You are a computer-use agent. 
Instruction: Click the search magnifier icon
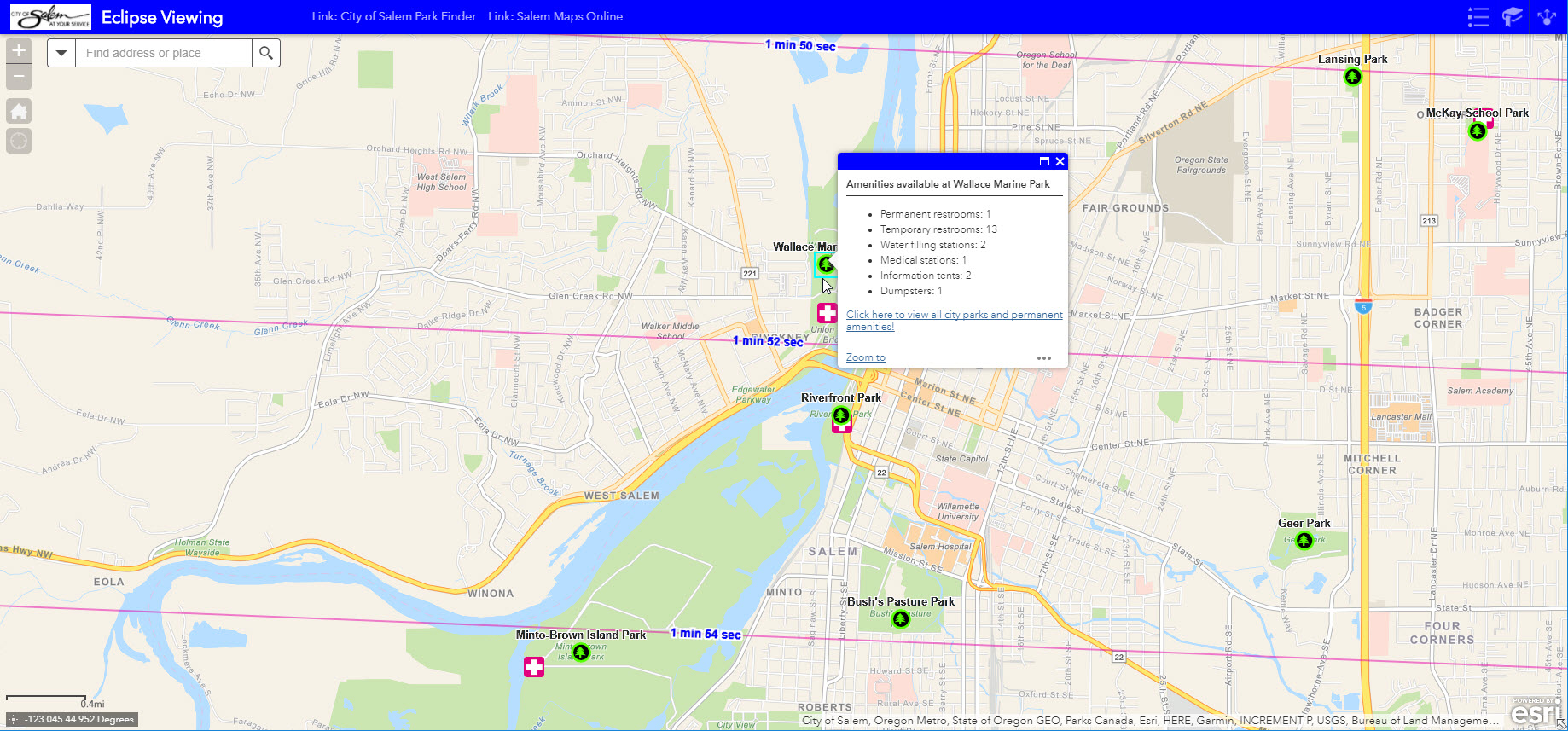pos(266,53)
